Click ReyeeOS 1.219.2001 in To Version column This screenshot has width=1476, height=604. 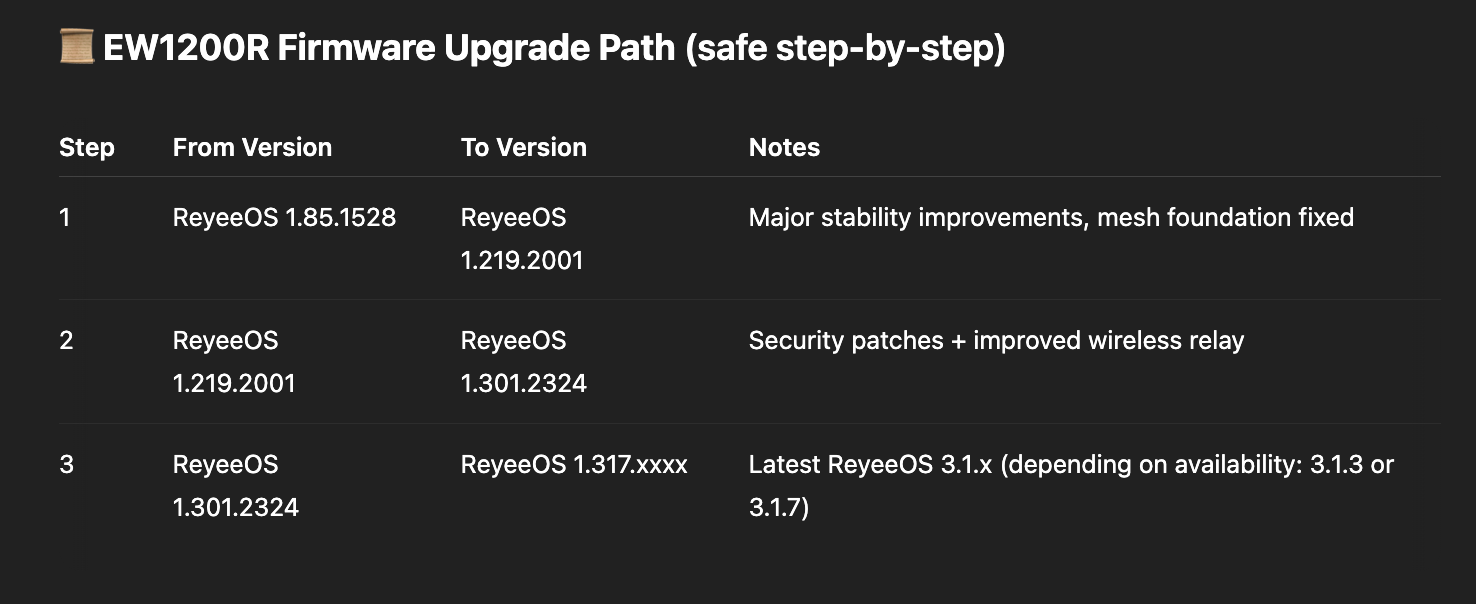tap(522, 238)
